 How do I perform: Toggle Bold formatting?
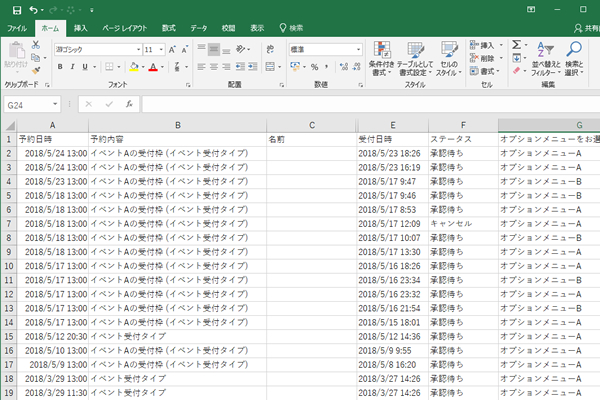(x=60, y=67)
